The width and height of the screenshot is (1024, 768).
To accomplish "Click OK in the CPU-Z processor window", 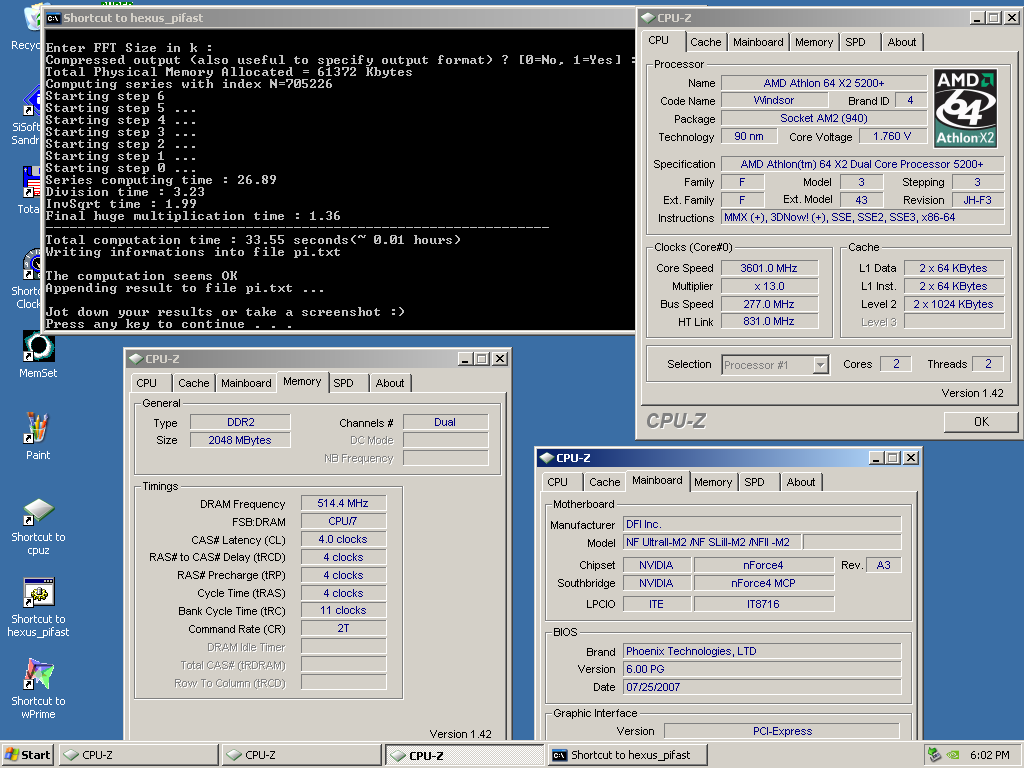I will pyautogui.click(x=981, y=422).
